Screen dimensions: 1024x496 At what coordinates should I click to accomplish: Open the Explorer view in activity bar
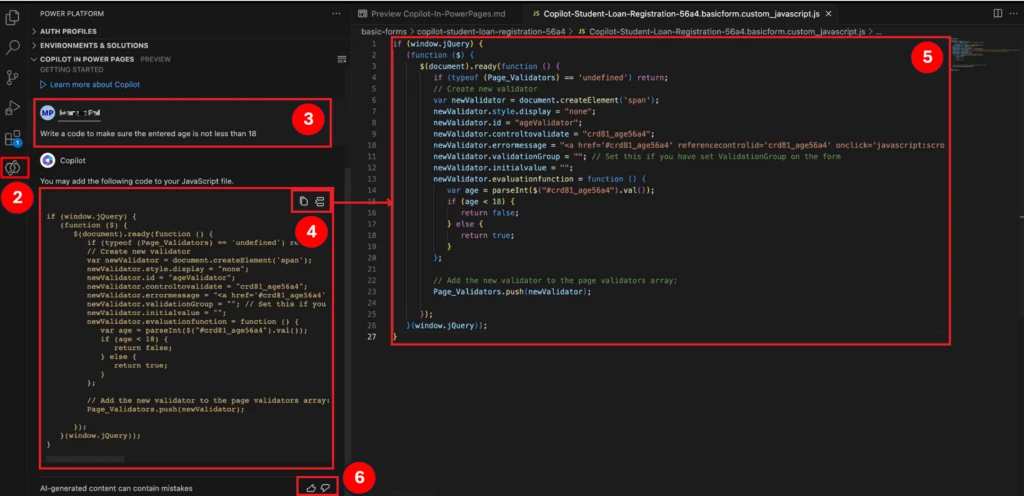pos(13,17)
